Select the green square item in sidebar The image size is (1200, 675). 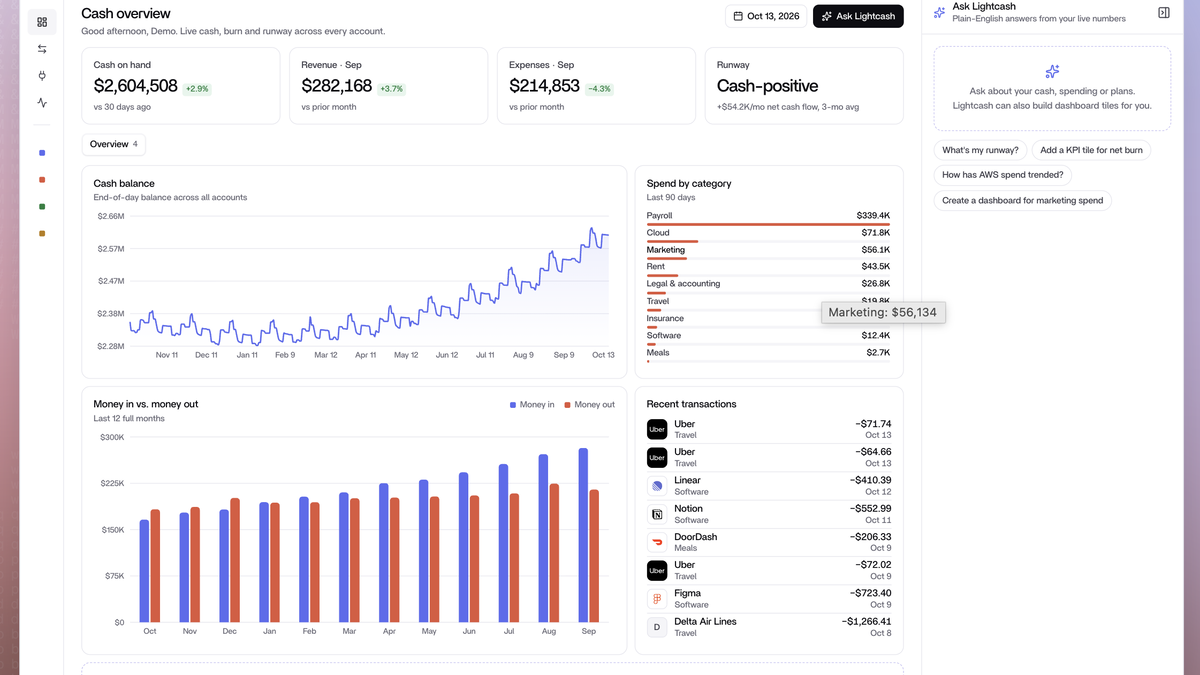[42, 207]
